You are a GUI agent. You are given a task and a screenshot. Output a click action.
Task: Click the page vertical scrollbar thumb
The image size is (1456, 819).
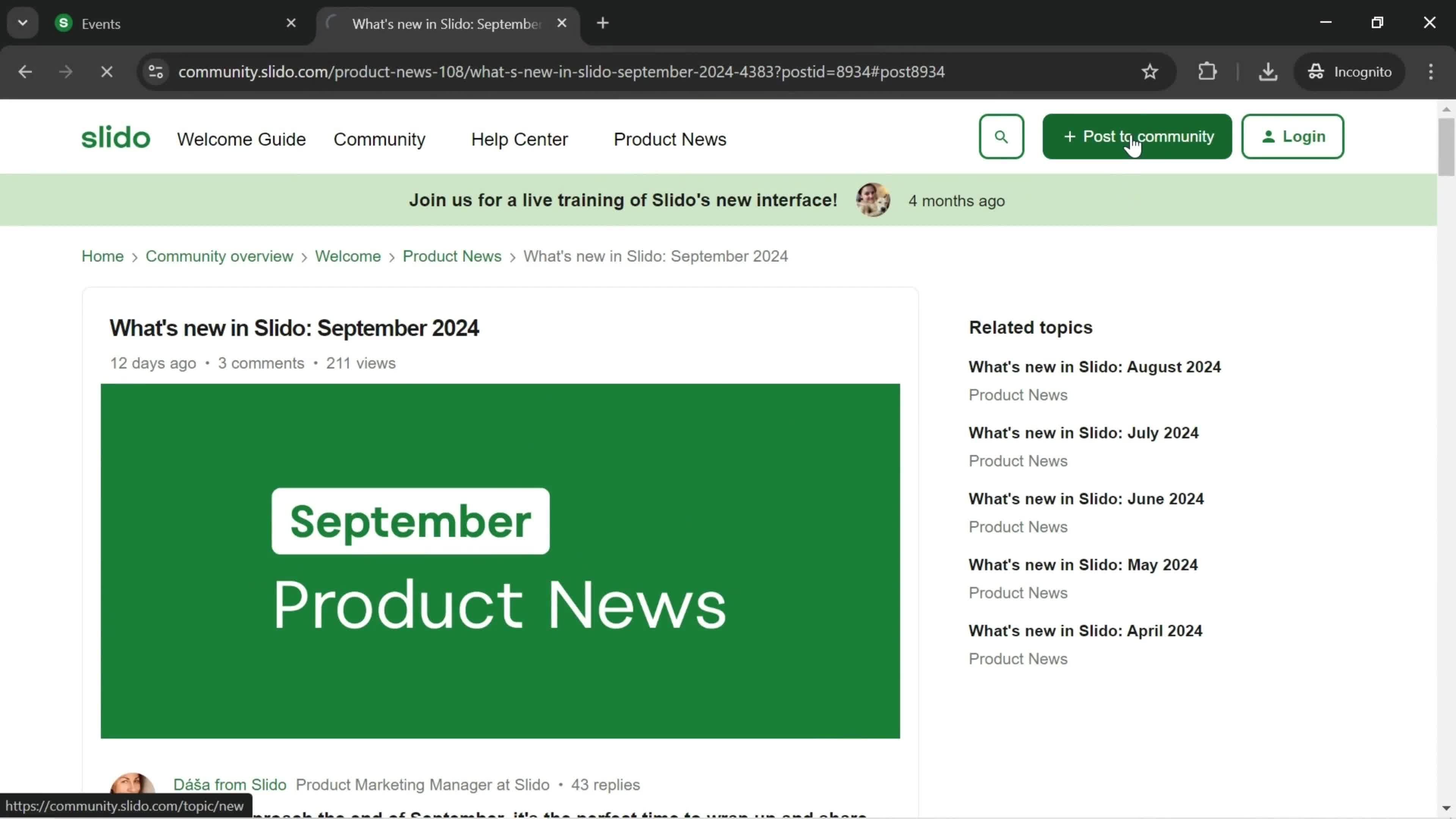tap(1446, 147)
